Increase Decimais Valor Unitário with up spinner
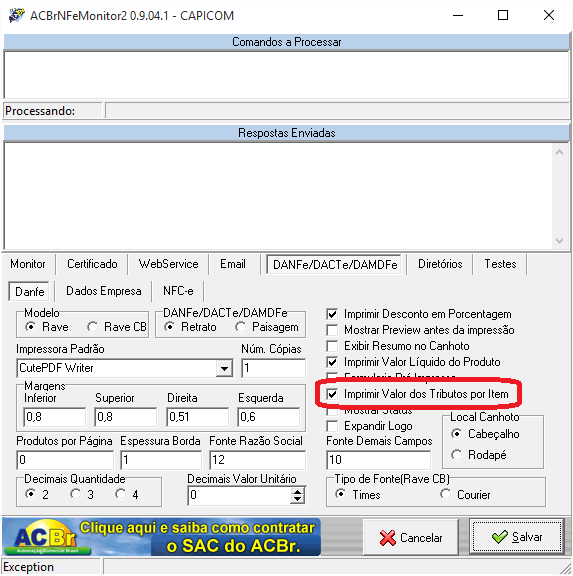 click(x=297, y=491)
